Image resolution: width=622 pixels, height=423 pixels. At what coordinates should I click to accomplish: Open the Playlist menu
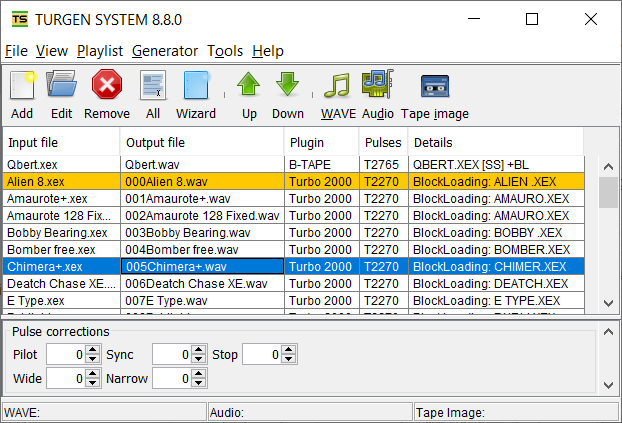pyautogui.click(x=100, y=51)
